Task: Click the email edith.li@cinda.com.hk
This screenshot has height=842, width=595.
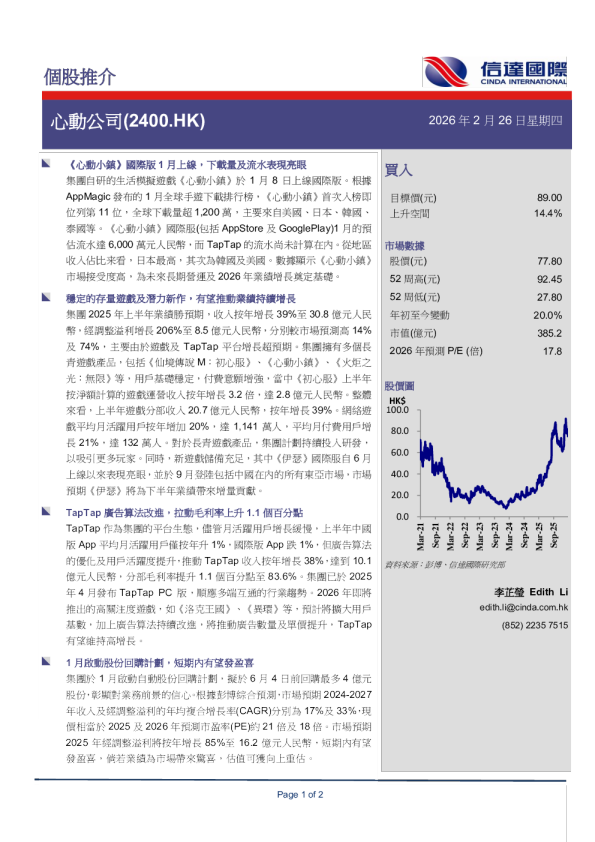Action: pyautogui.click(x=524, y=607)
